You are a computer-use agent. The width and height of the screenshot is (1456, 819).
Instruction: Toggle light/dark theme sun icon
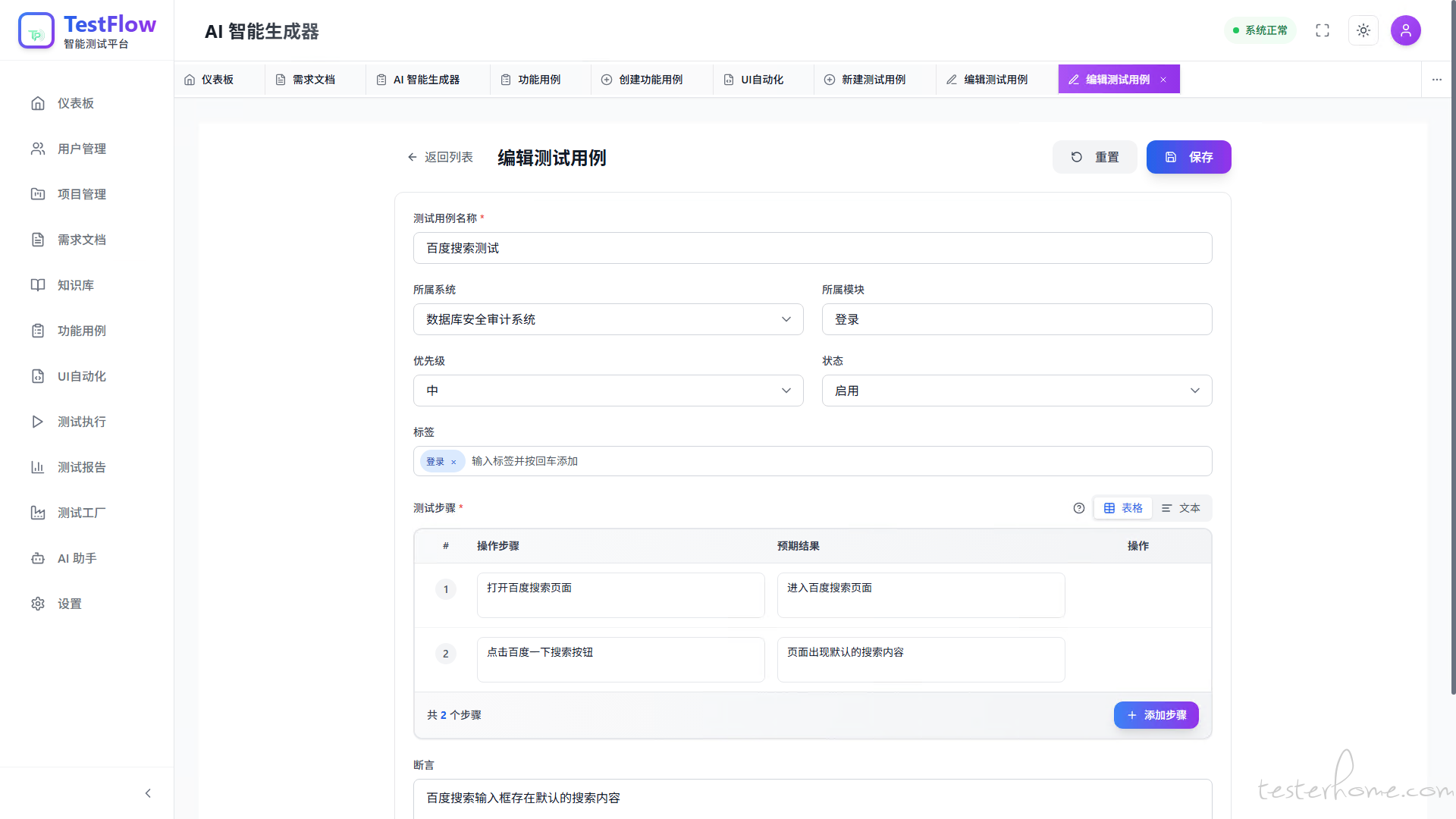click(1363, 30)
